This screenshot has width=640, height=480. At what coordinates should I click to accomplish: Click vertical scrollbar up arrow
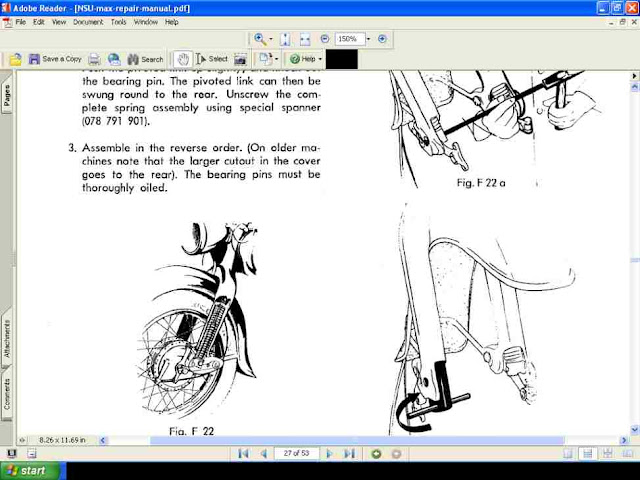coord(635,87)
